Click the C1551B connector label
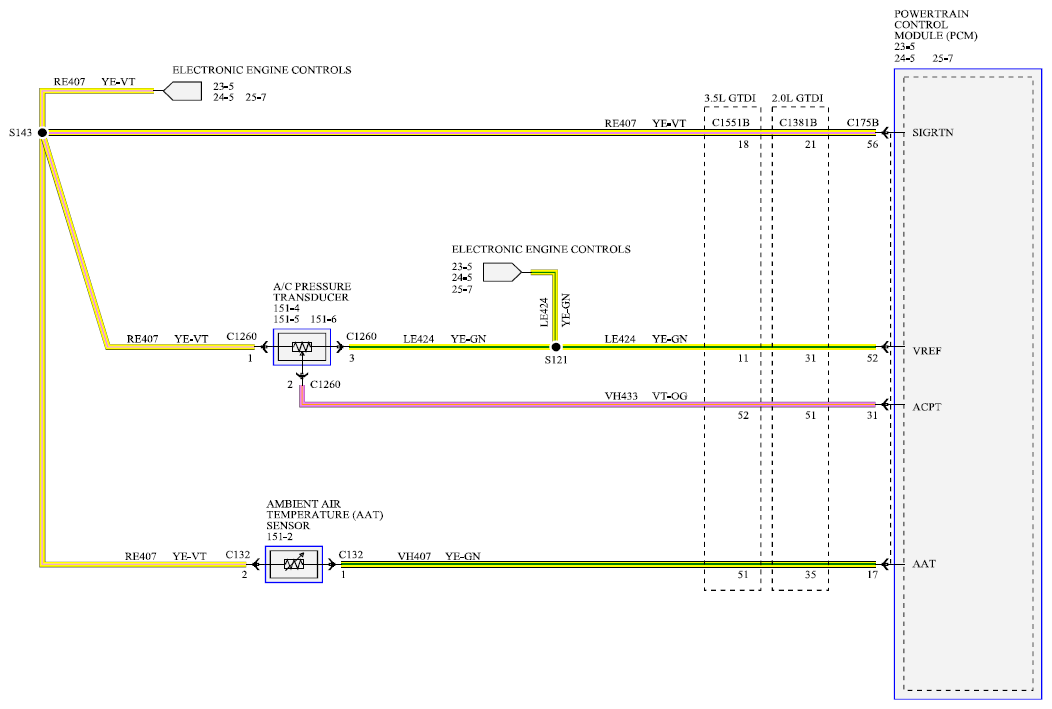 (x=731, y=123)
